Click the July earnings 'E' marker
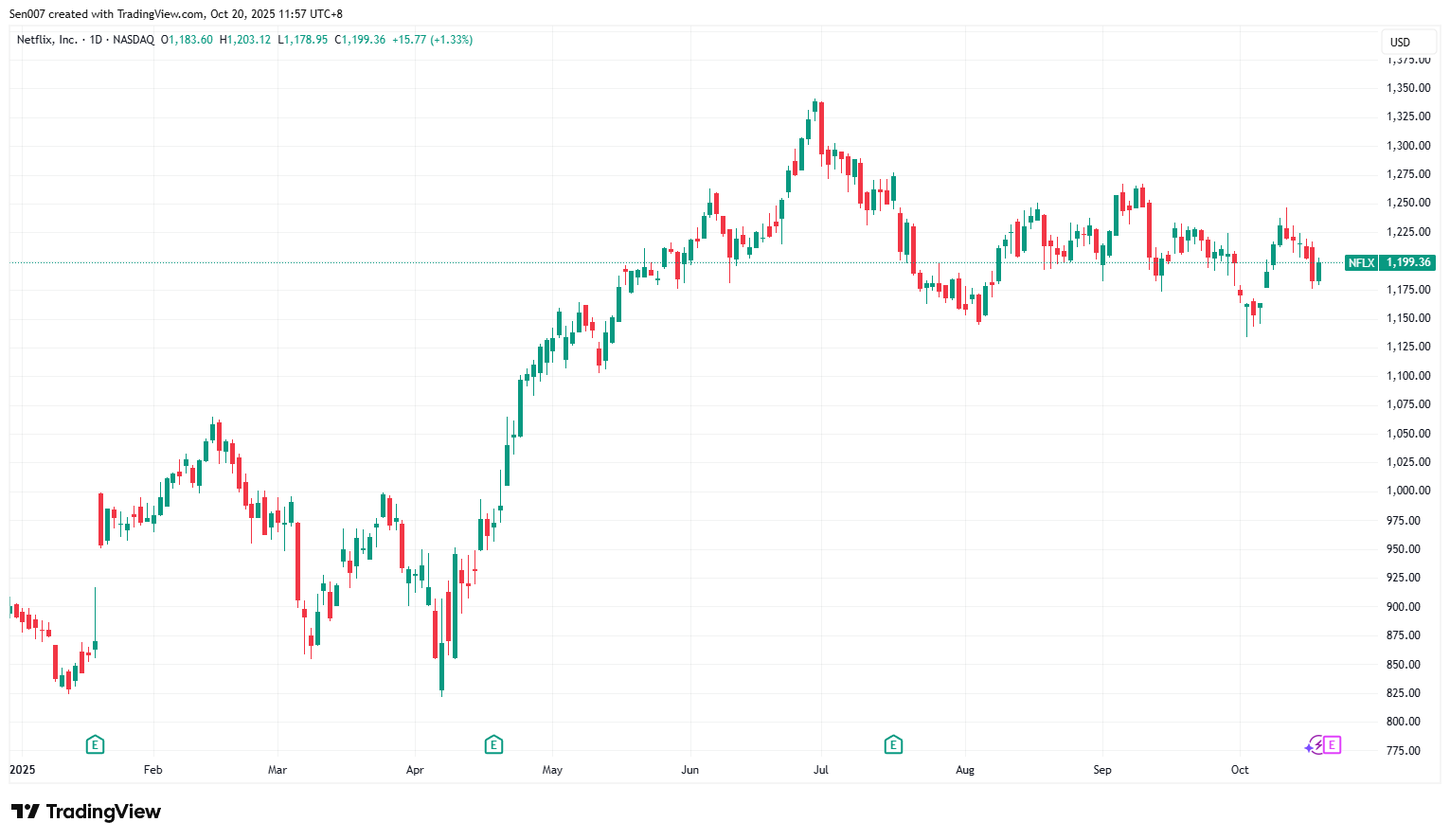 [893, 745]
